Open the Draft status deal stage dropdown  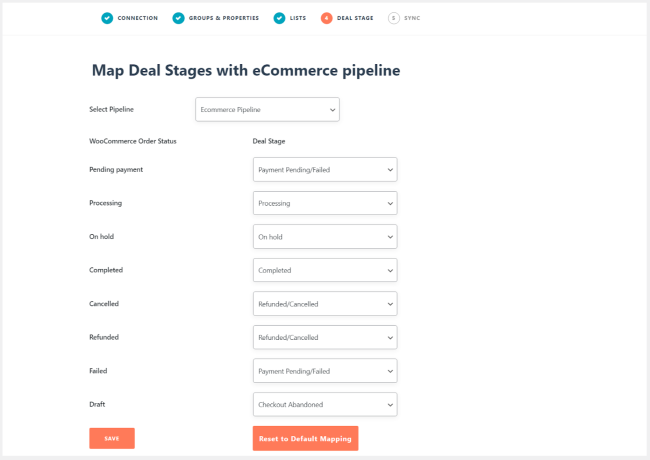(325, 404)
